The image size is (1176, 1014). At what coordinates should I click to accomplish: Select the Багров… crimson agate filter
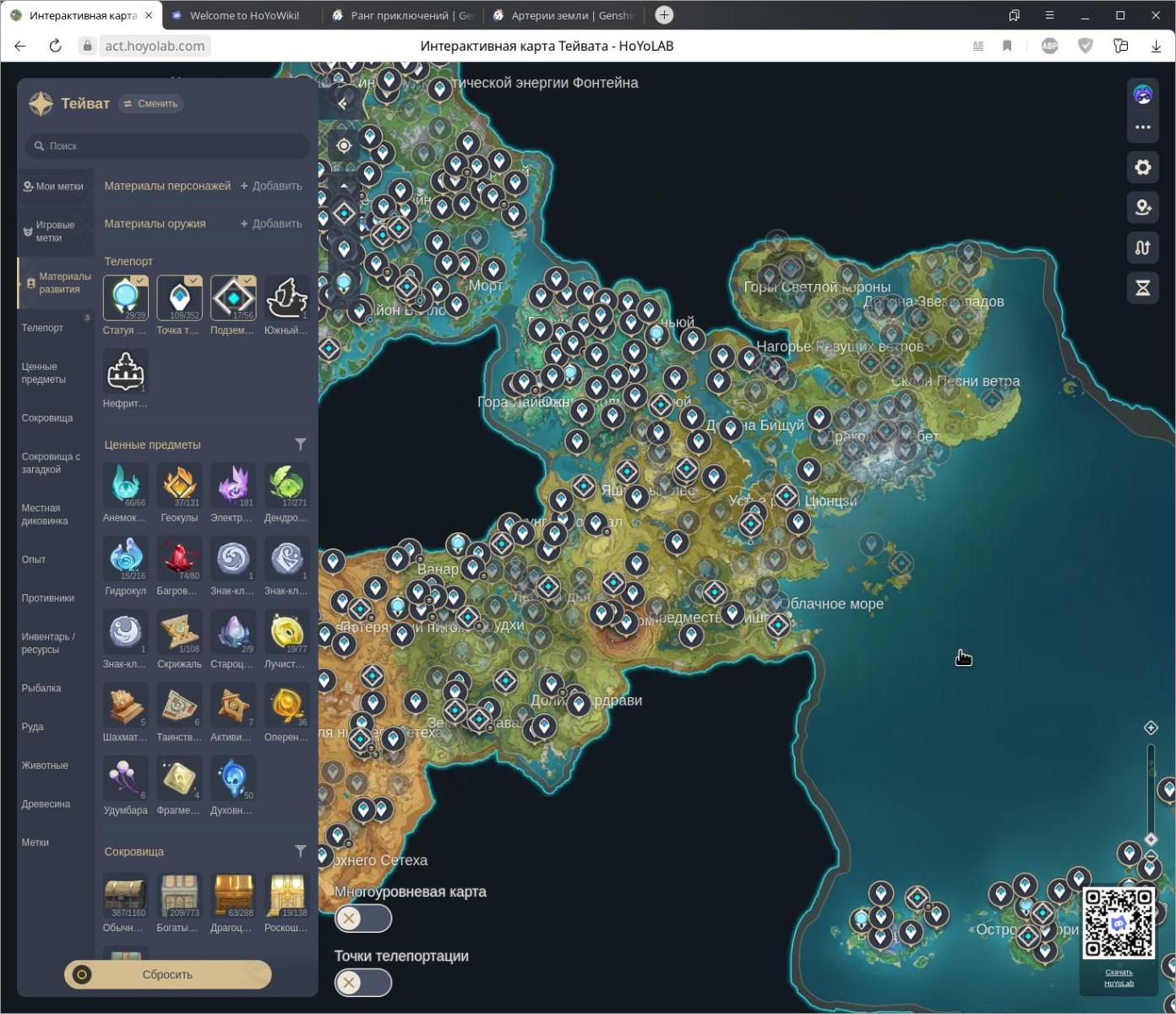click(x=179, y=559)
